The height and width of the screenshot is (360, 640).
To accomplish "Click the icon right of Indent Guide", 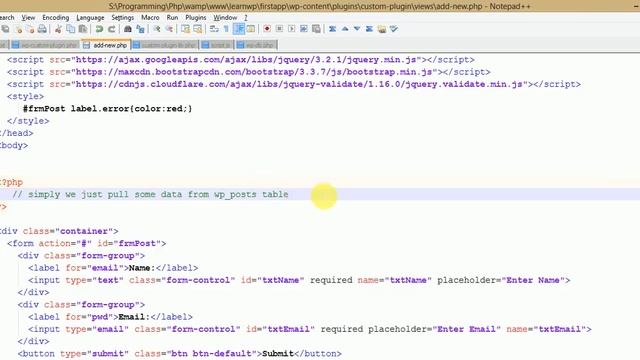I will click(251, 29).
